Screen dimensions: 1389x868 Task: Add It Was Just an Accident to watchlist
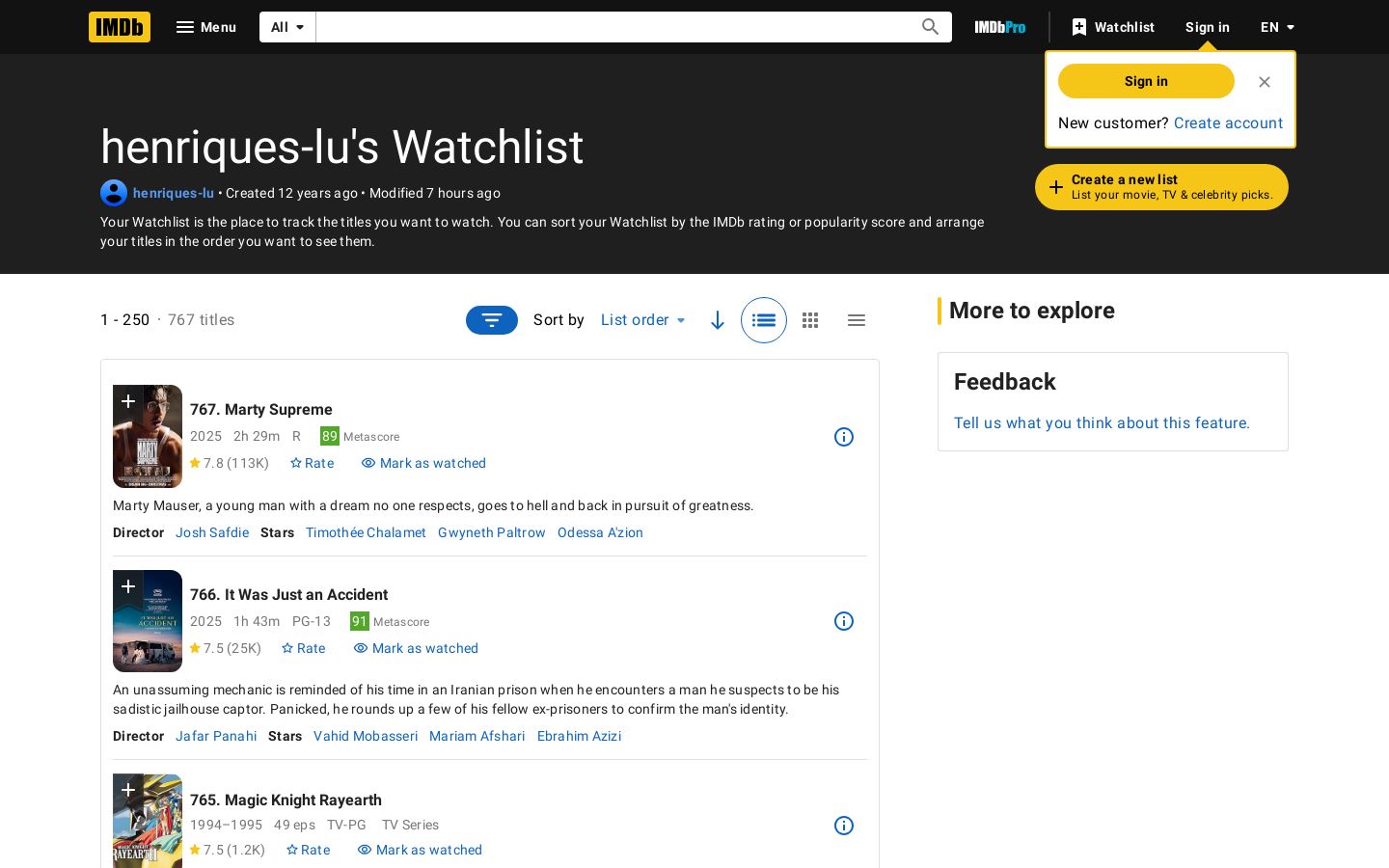pyautogui.click(x=128, y=586)
